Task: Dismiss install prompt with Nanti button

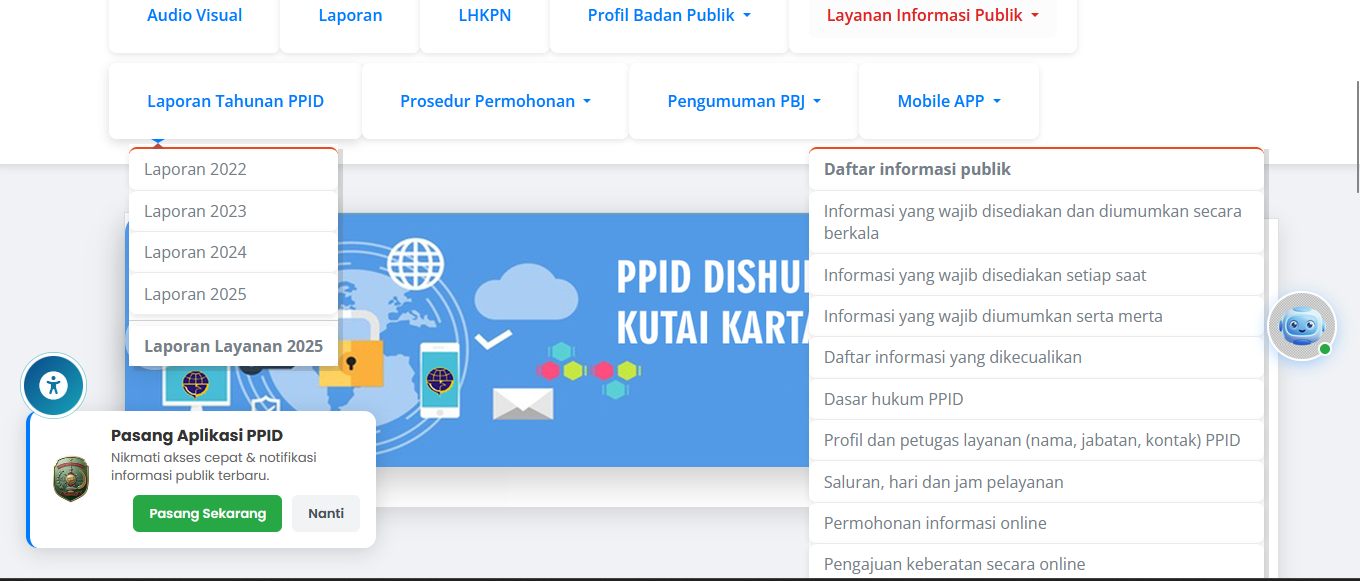Action: 326,513
